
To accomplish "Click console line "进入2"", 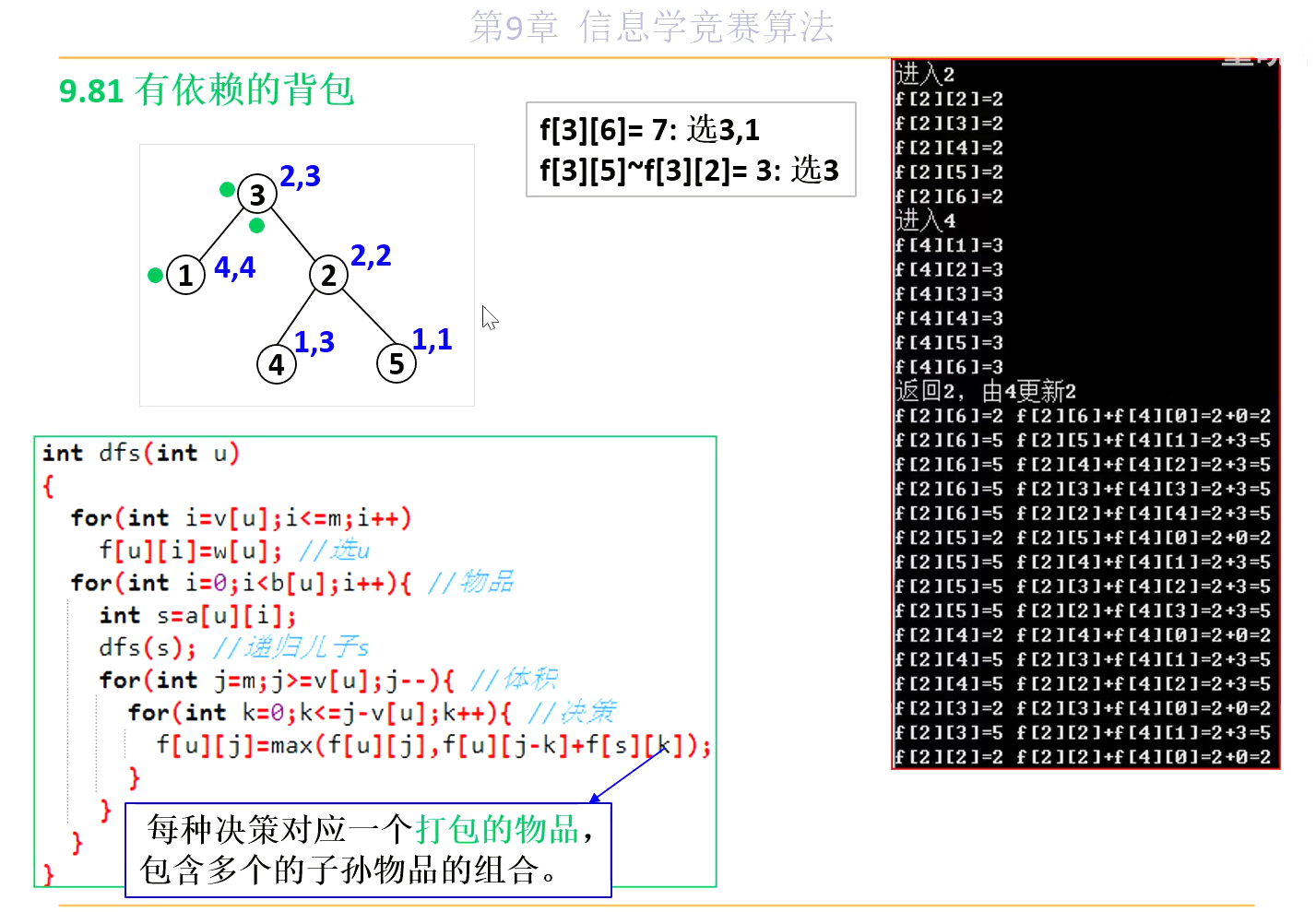I will (925, 74).
